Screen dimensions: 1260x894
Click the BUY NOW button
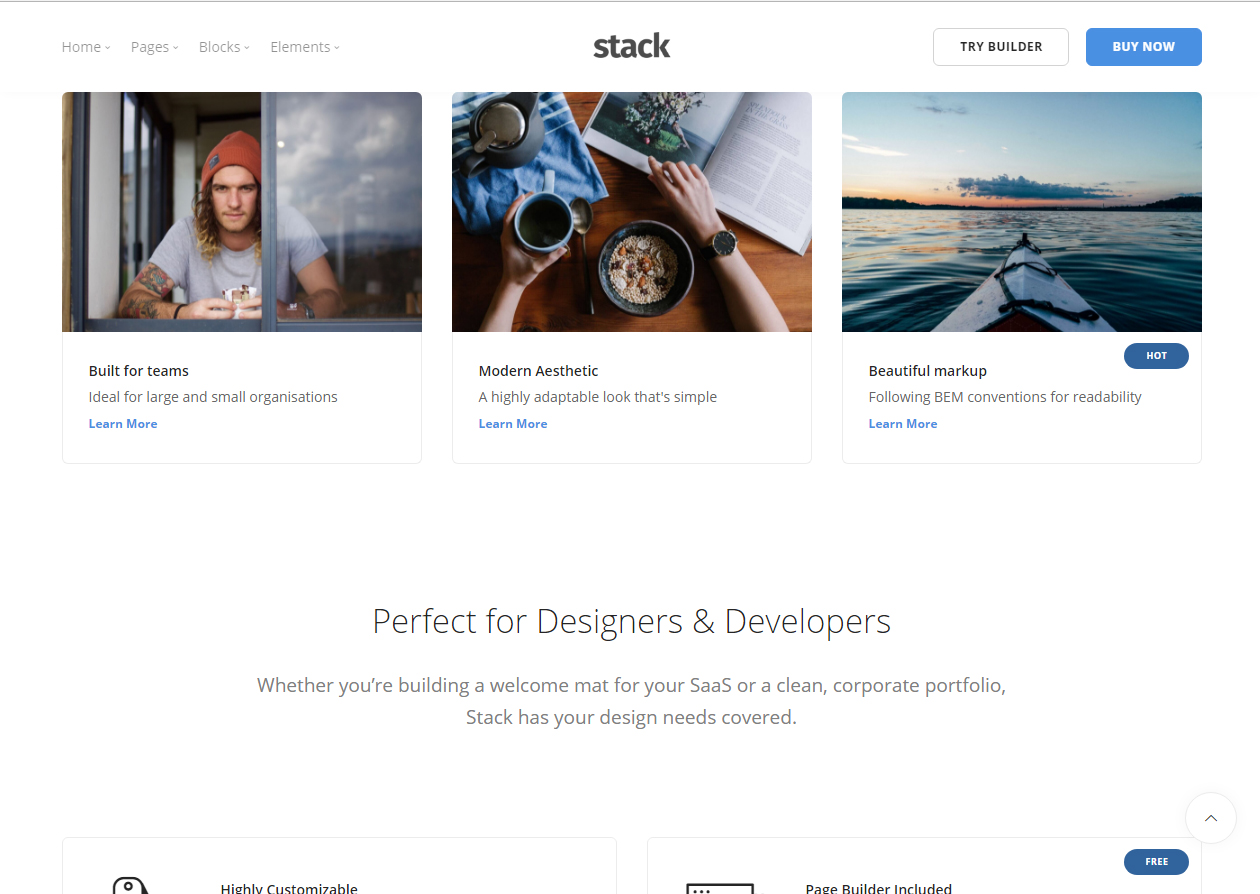(x=1144, y=47)
